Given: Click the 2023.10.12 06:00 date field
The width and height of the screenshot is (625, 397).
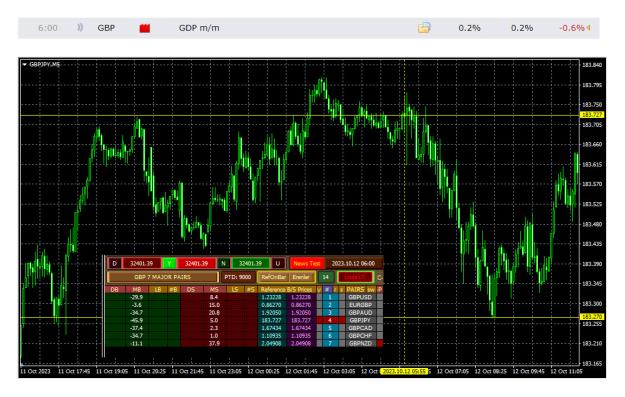Looking at the screenshot, I should tap(353, 263).
